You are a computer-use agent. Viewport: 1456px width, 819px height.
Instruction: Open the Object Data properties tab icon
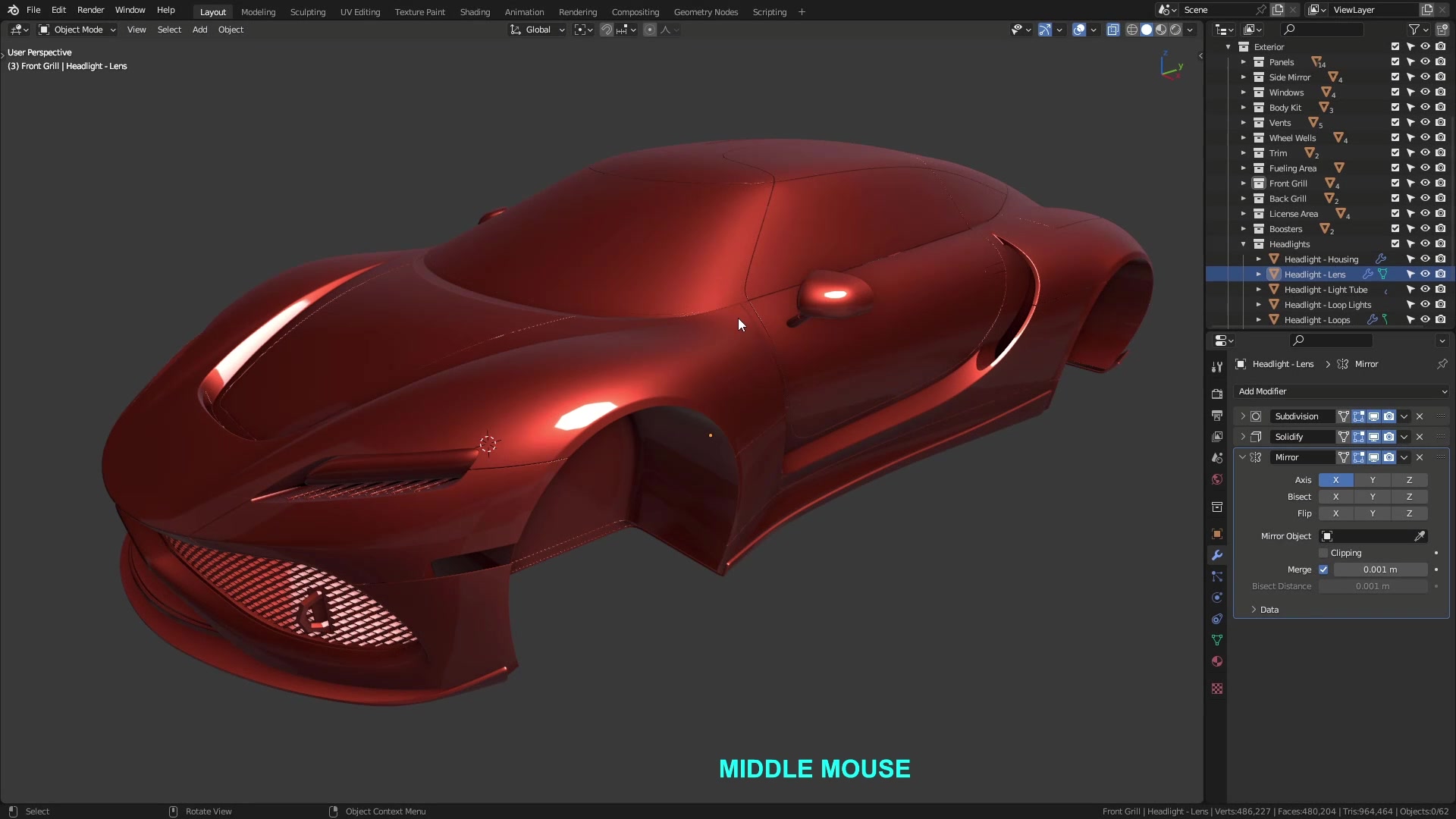(x=1217, y=640)
